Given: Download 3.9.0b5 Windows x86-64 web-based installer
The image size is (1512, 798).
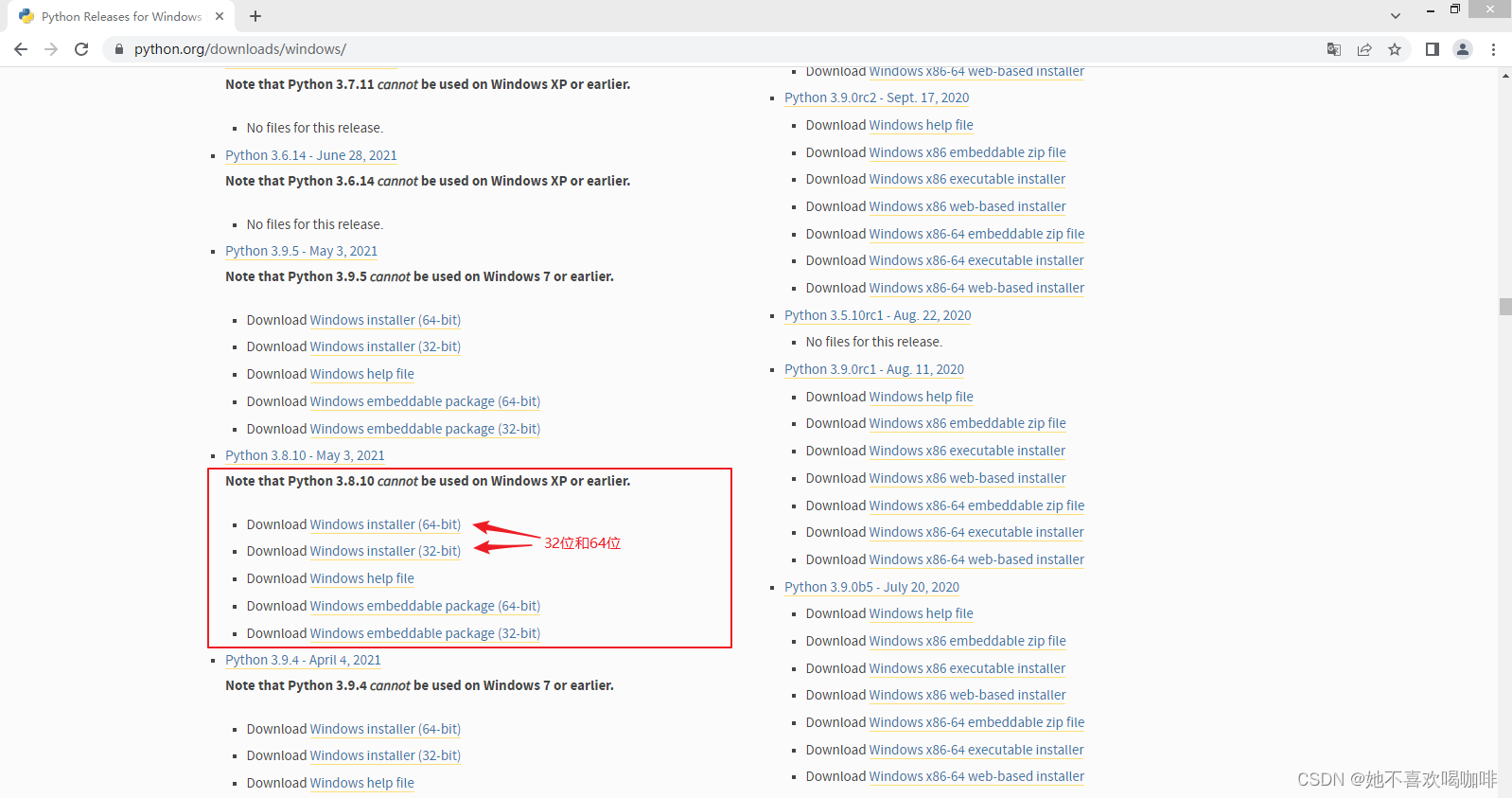Looking at the screenshot, I should (976, 776).
